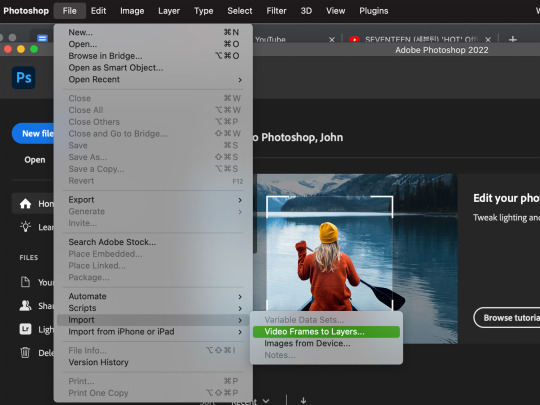Expand the Export submenu
This screenshot has width=540, height=405.
pos(240,200)
